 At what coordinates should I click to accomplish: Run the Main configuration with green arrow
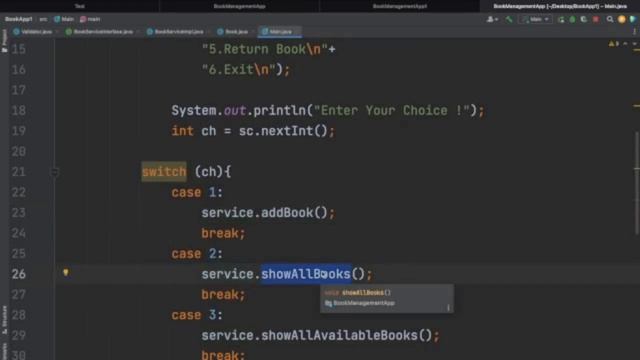click(561, 19)
